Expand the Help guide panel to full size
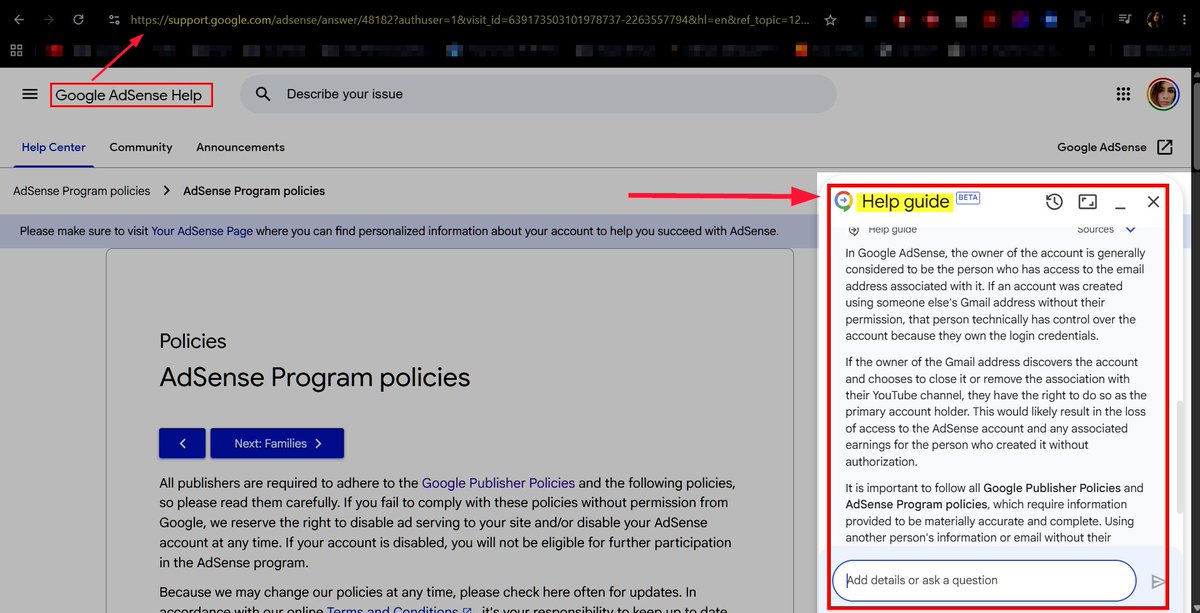The height and width of the screenshot is (613, 1200). point(1088,202)
